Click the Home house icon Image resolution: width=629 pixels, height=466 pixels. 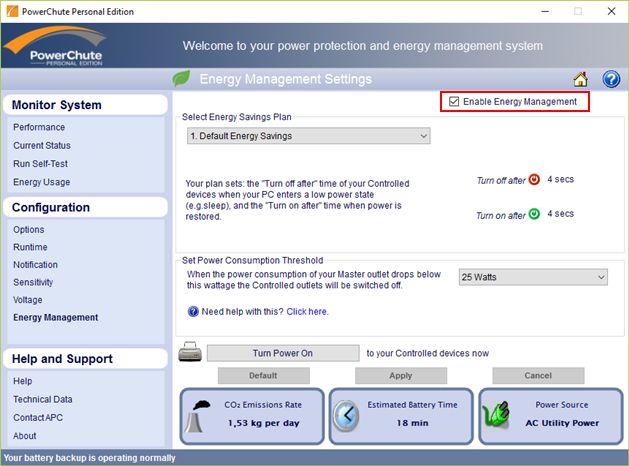580,79
